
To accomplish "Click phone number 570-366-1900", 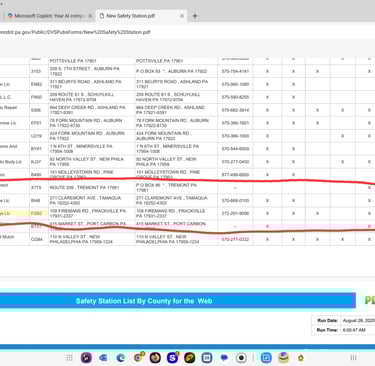I will pos(235,136).
